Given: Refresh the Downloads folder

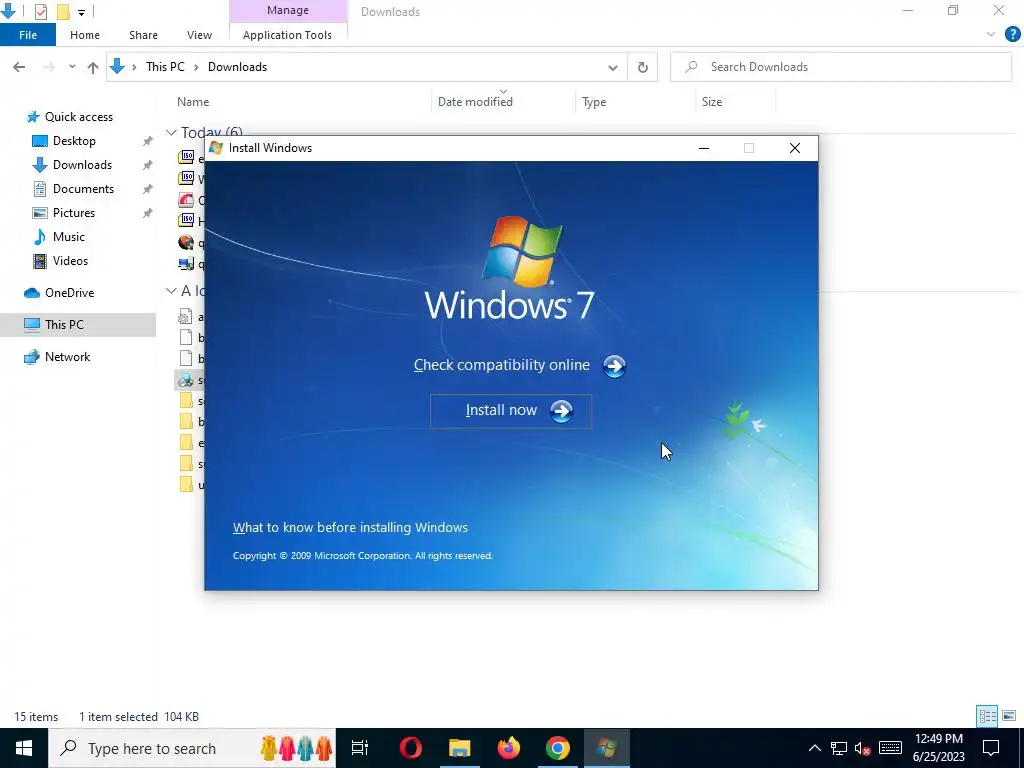Looking at the screenshot, I should pos(643,67).
